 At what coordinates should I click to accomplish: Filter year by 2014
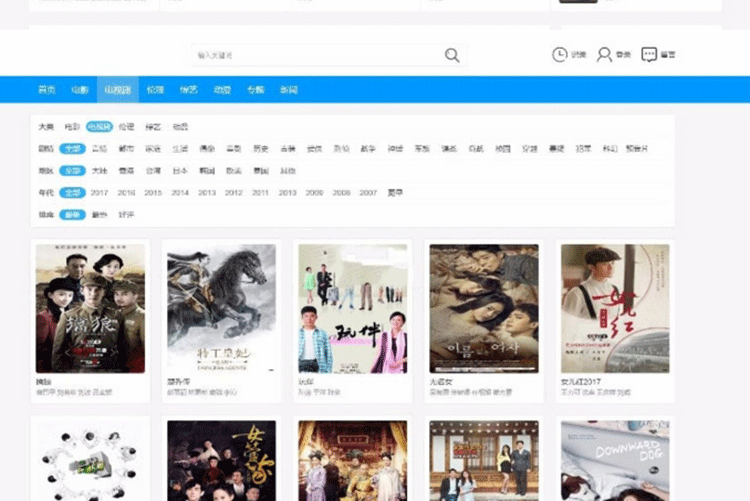click(x=180, y=193)
